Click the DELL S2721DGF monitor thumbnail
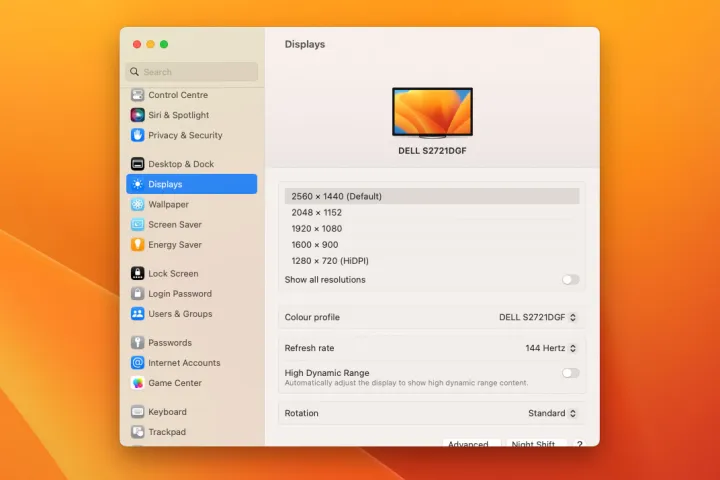The image size is (720, 480). (x=432, y=112)
